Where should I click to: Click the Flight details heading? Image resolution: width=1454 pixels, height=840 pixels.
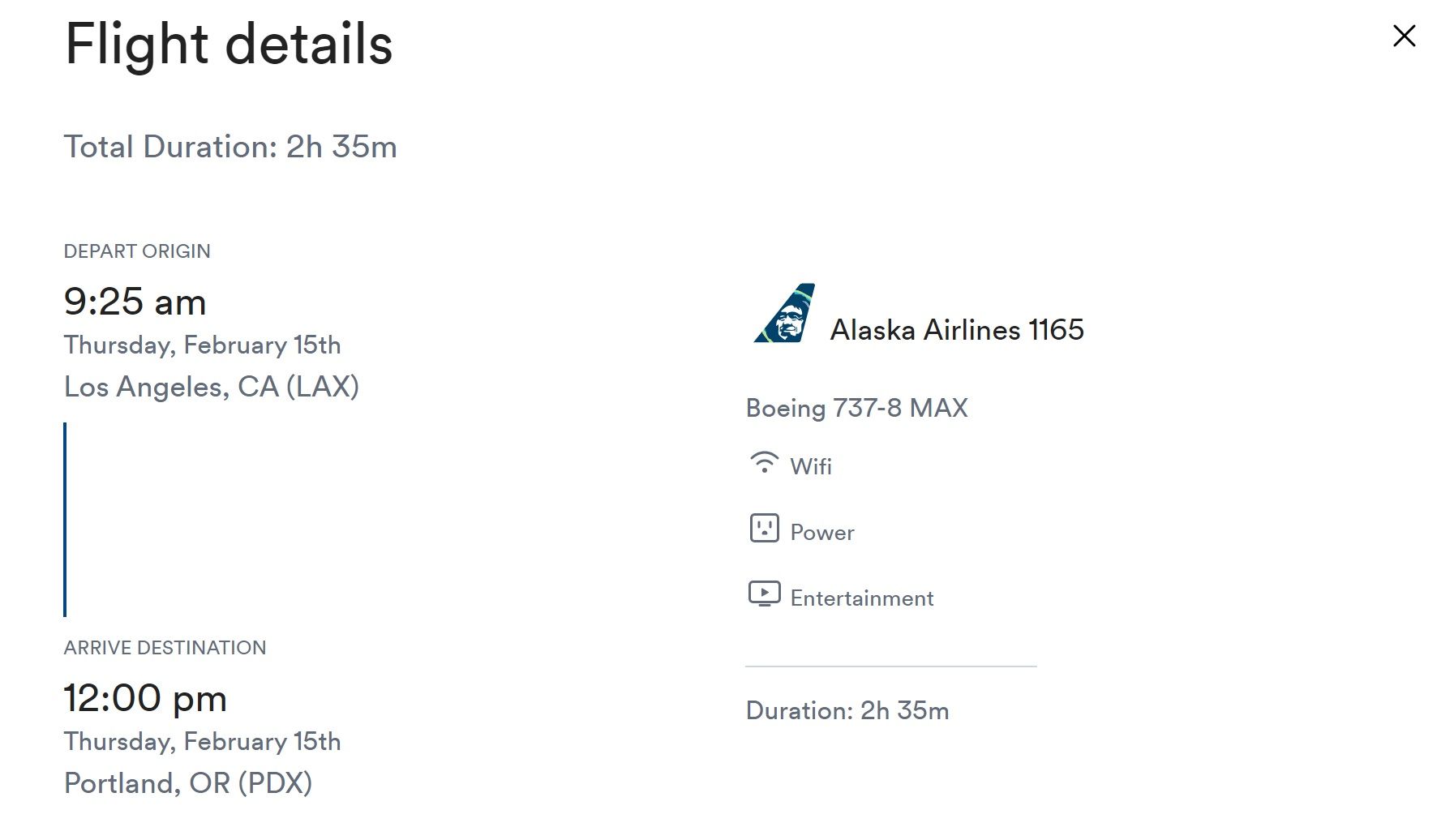(228, 46)
